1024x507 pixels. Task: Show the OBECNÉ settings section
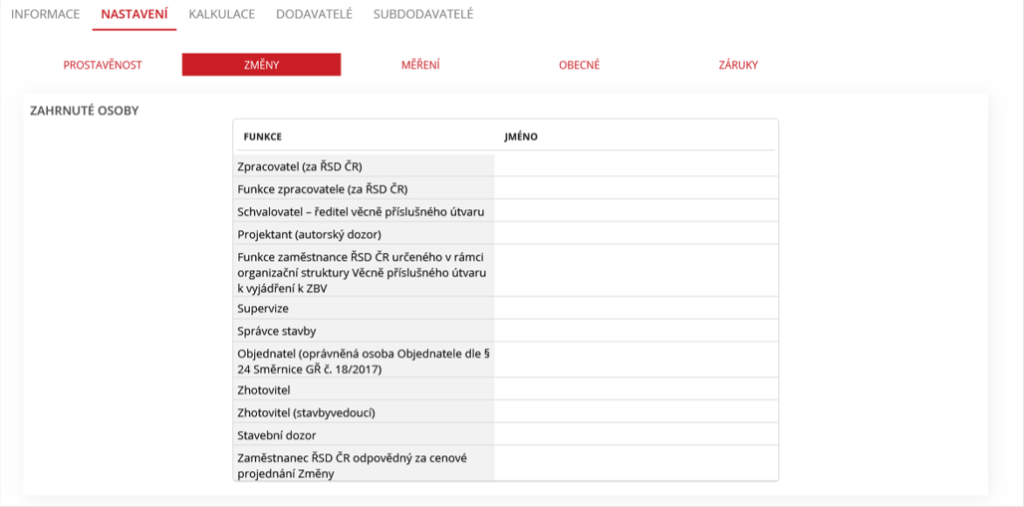tap(579, 65)
